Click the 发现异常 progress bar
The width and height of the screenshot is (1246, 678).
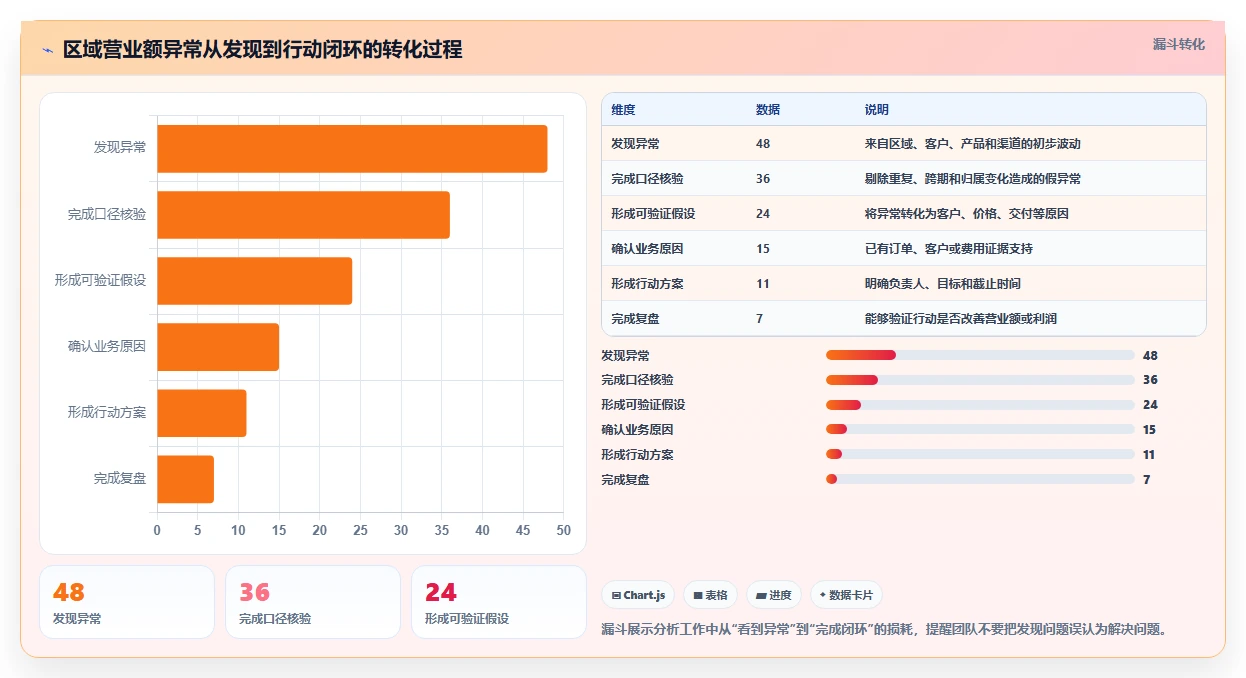980,355
